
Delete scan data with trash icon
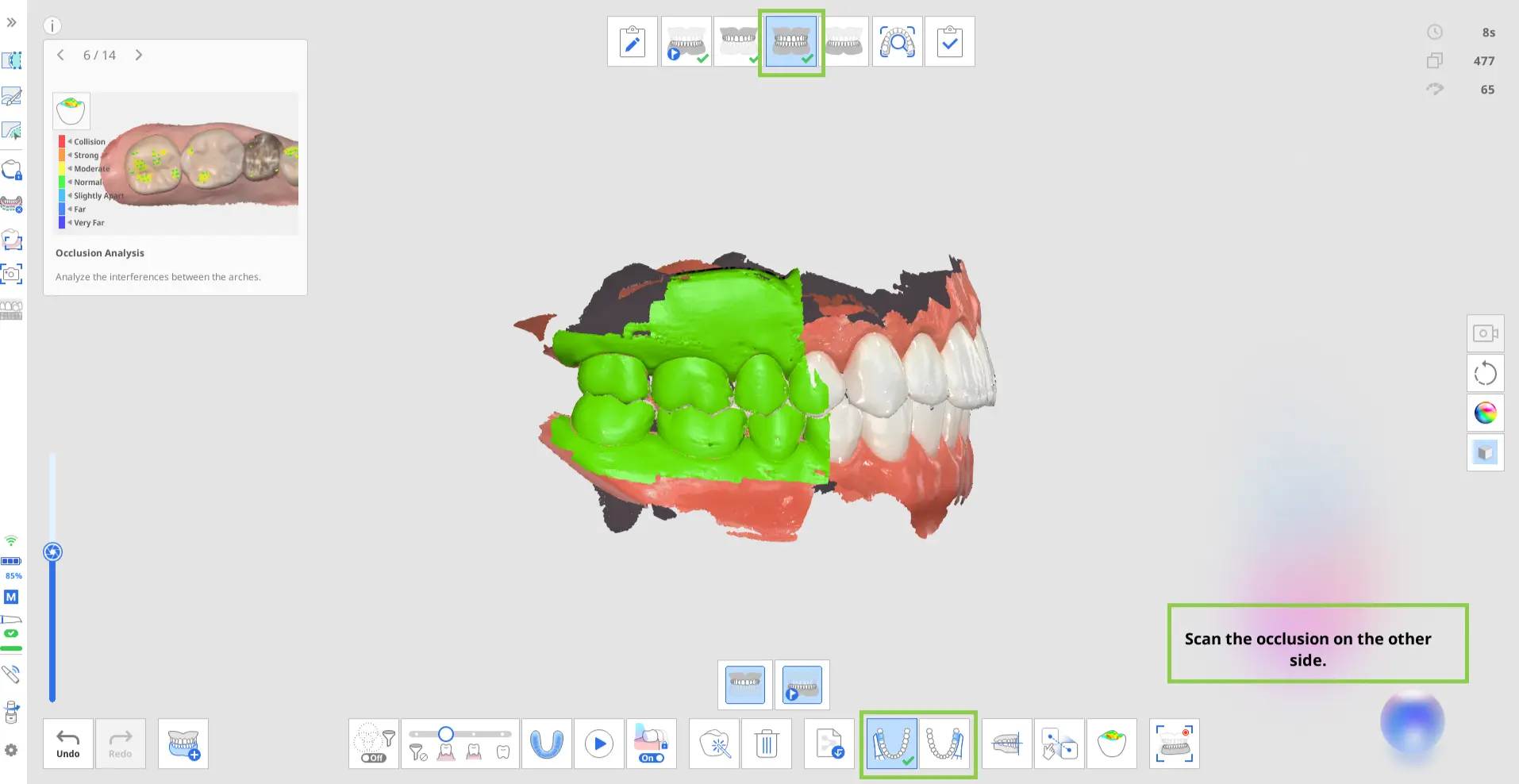[767, 744]
